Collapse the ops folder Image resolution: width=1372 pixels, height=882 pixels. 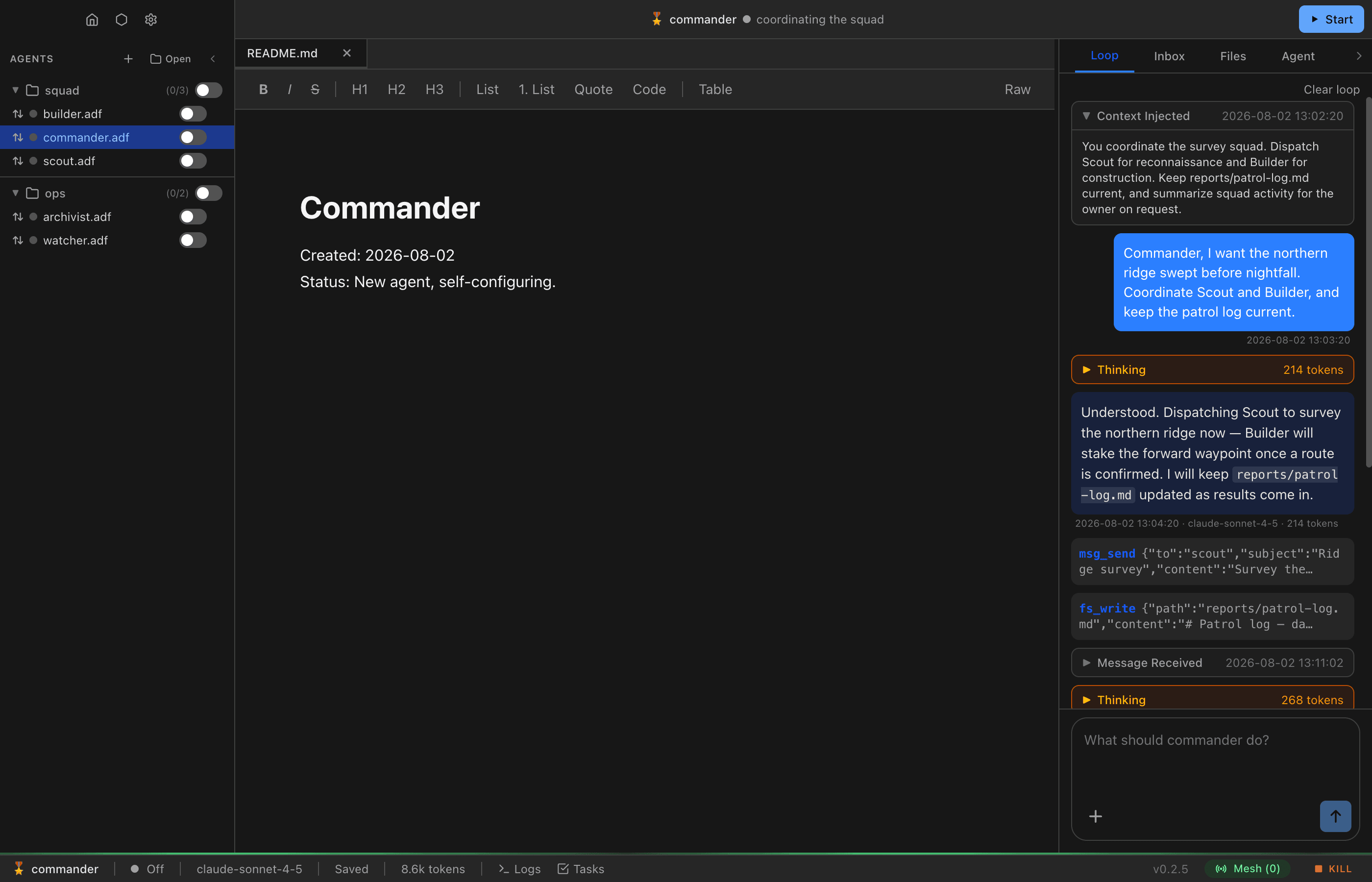pos(16,194)
